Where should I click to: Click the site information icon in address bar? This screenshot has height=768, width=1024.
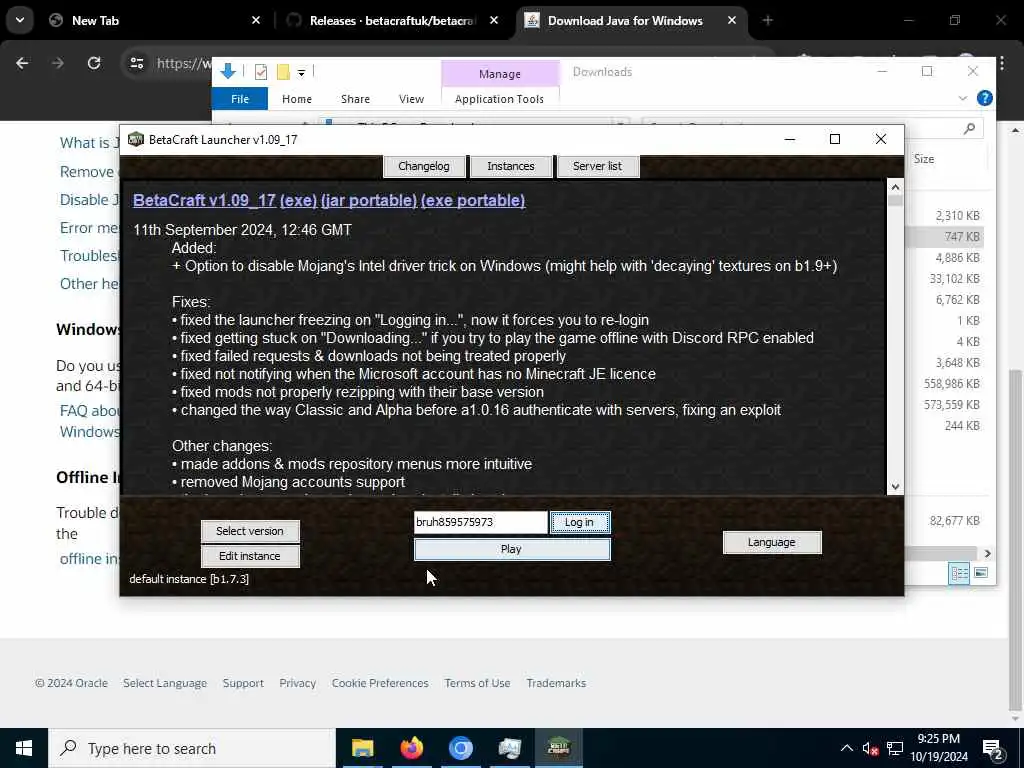[137, 63]
